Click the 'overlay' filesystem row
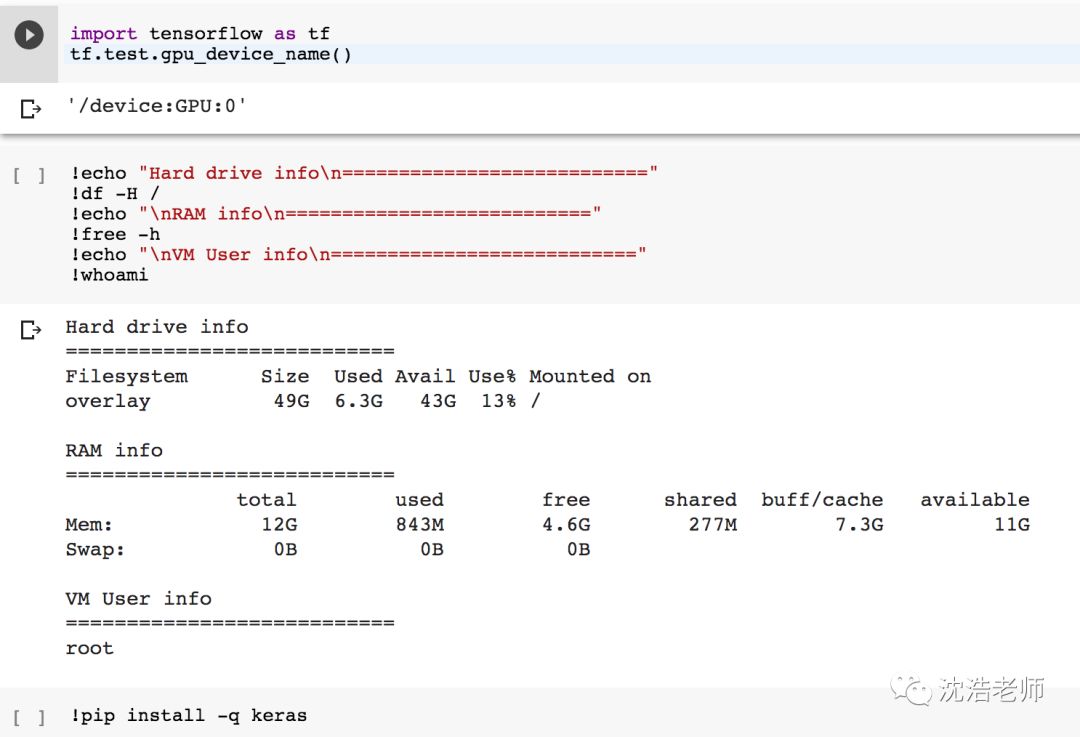 click(x=107, y=401)
